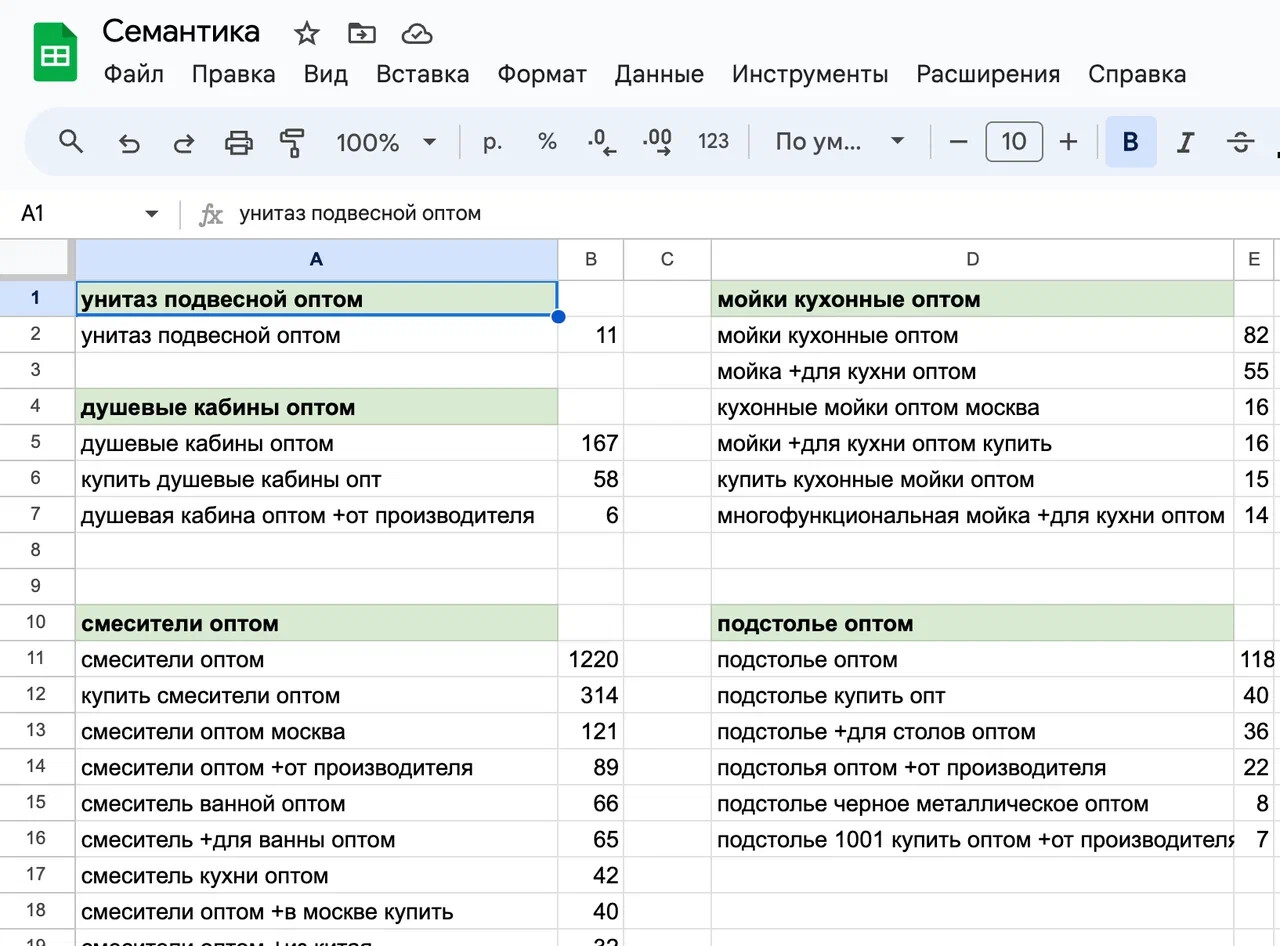1280x946 pixels.
Task: Select cell 'душевая кабина оптом +от производителя'
Action: pyautogui.click(x=316, y=515)
